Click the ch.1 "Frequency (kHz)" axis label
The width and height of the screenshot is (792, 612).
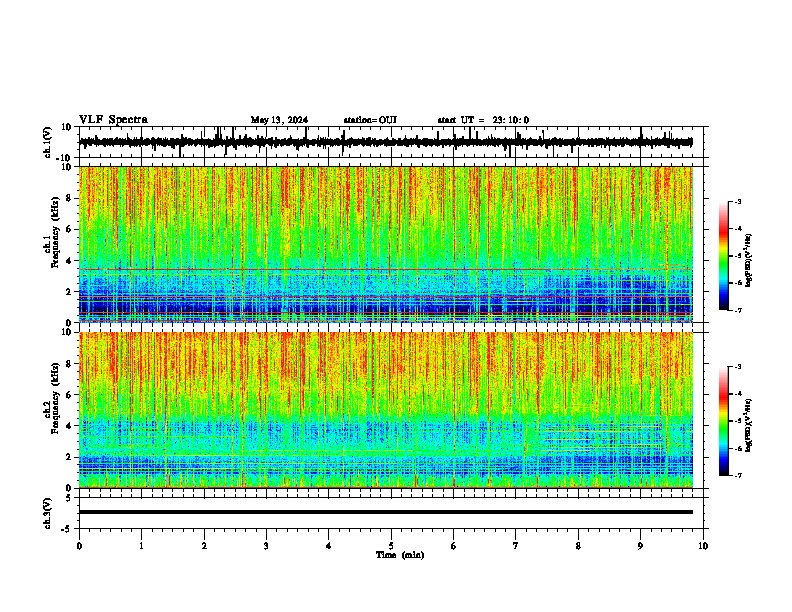point(55,232)
